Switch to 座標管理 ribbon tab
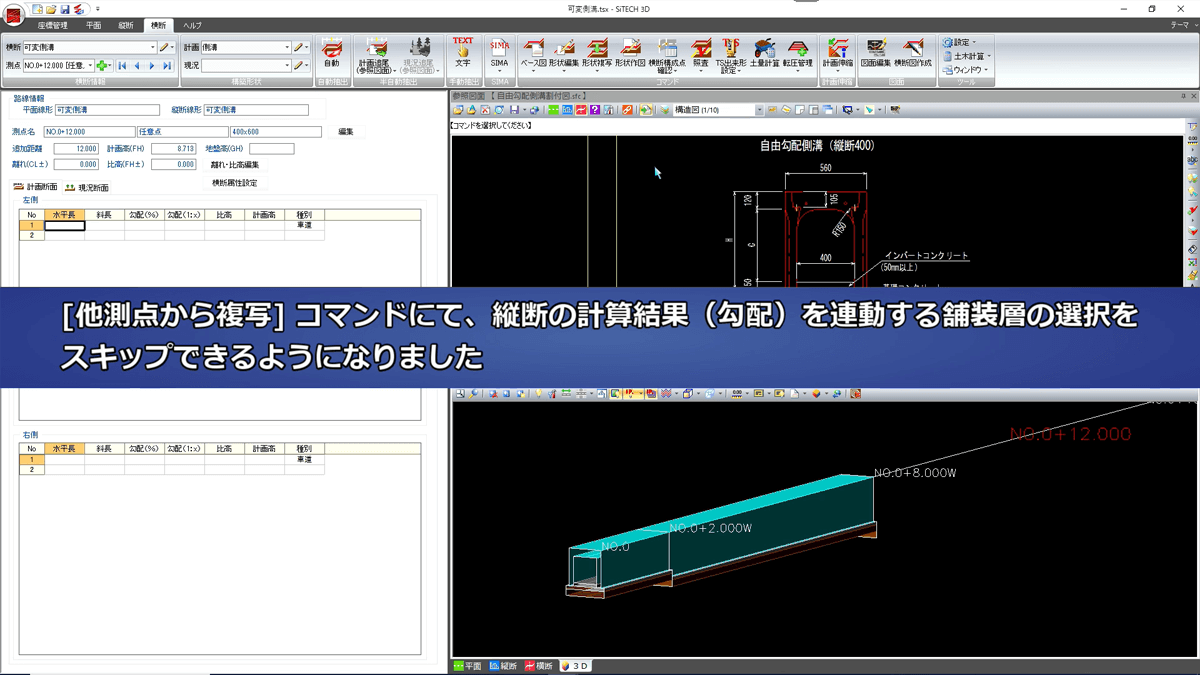The width and height of the screenshot is (1200, 675). [53, 25]
